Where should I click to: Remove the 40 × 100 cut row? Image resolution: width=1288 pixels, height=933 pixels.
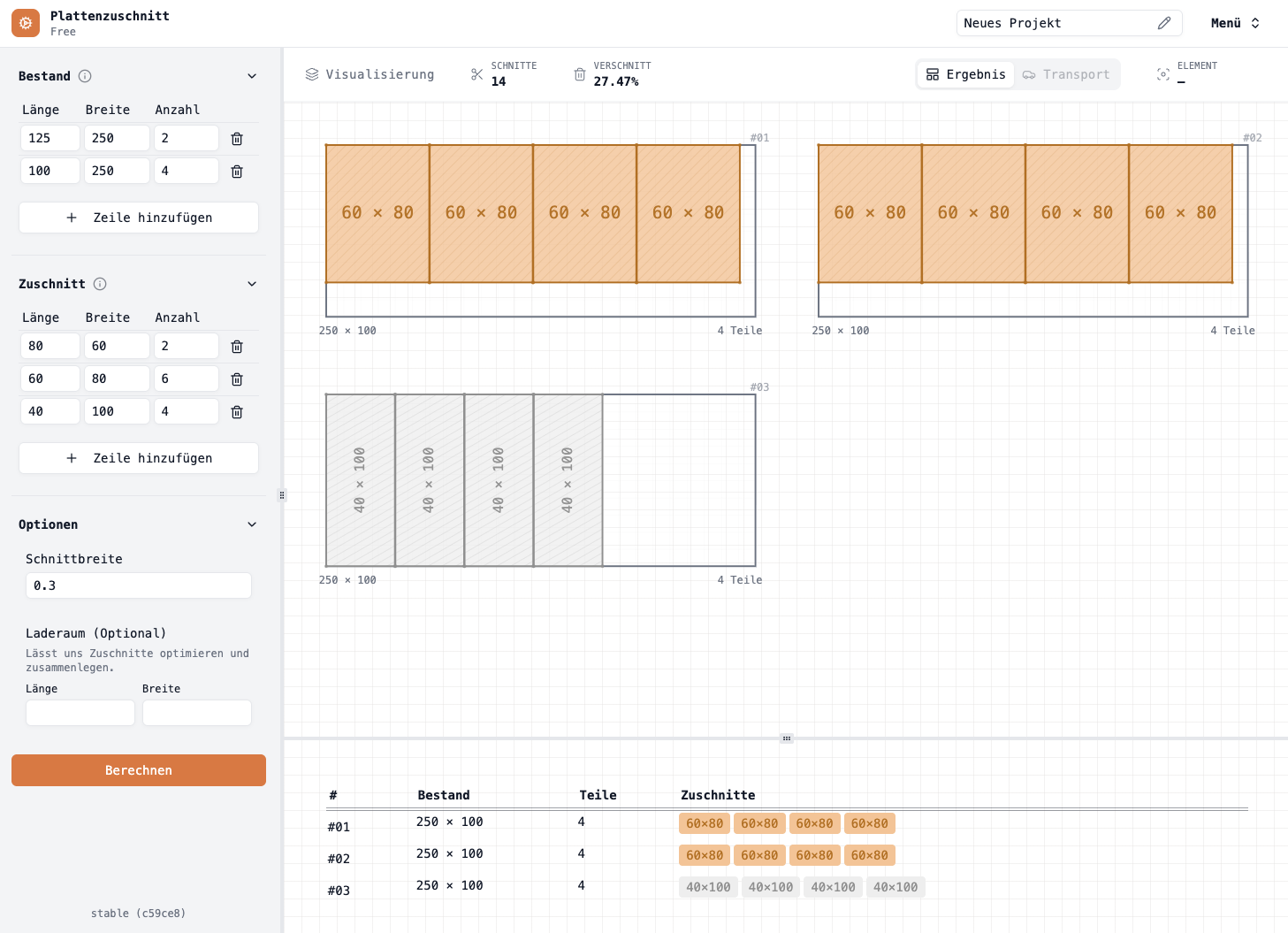point(237,412)
